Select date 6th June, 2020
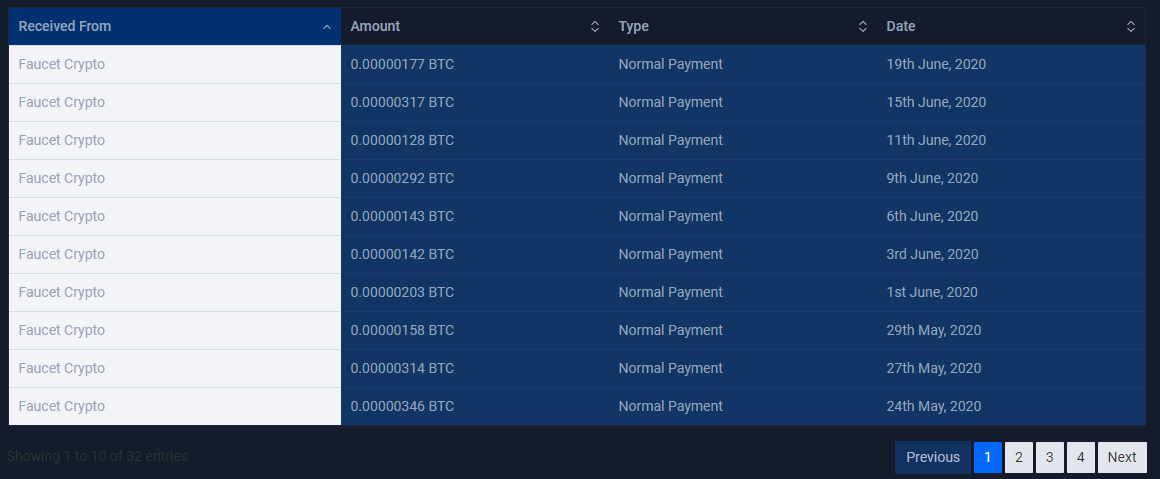 click(932, 216)
